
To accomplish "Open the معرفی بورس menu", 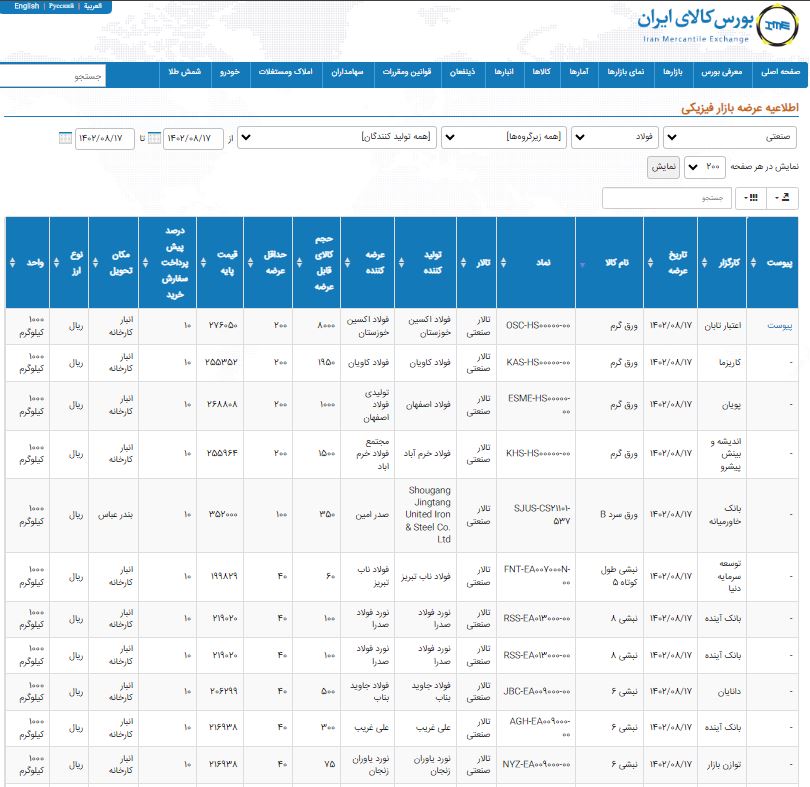I will pyautogui.click(x=721, y=72).
